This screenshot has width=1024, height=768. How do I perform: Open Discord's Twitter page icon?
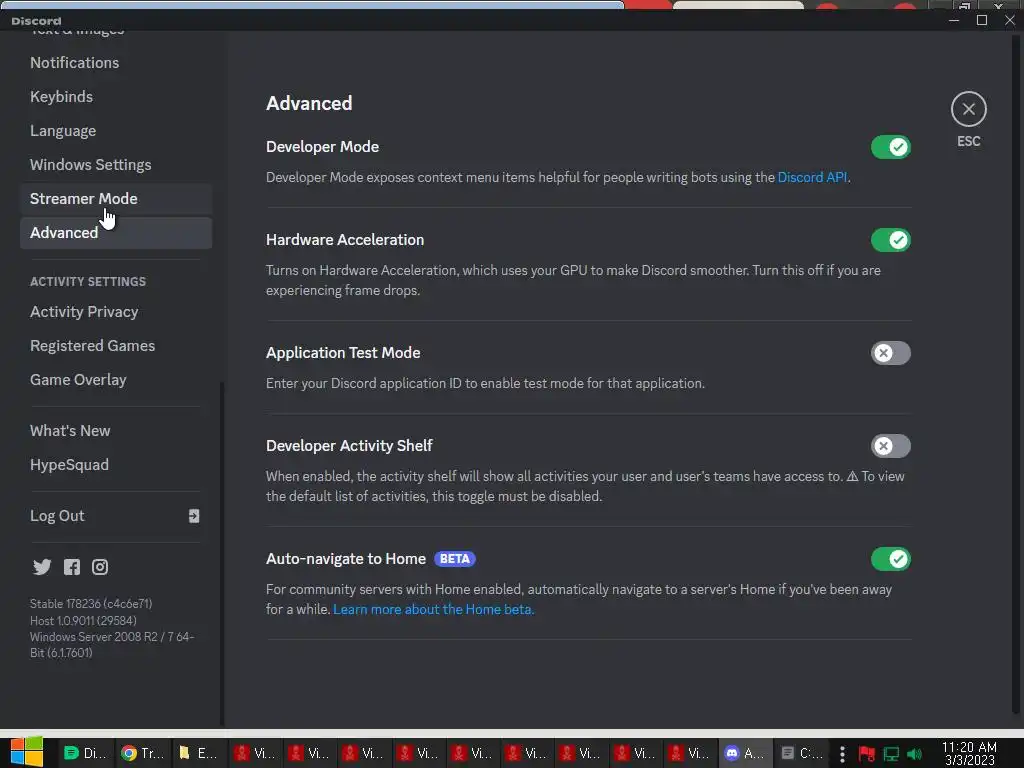pos(42,567)
